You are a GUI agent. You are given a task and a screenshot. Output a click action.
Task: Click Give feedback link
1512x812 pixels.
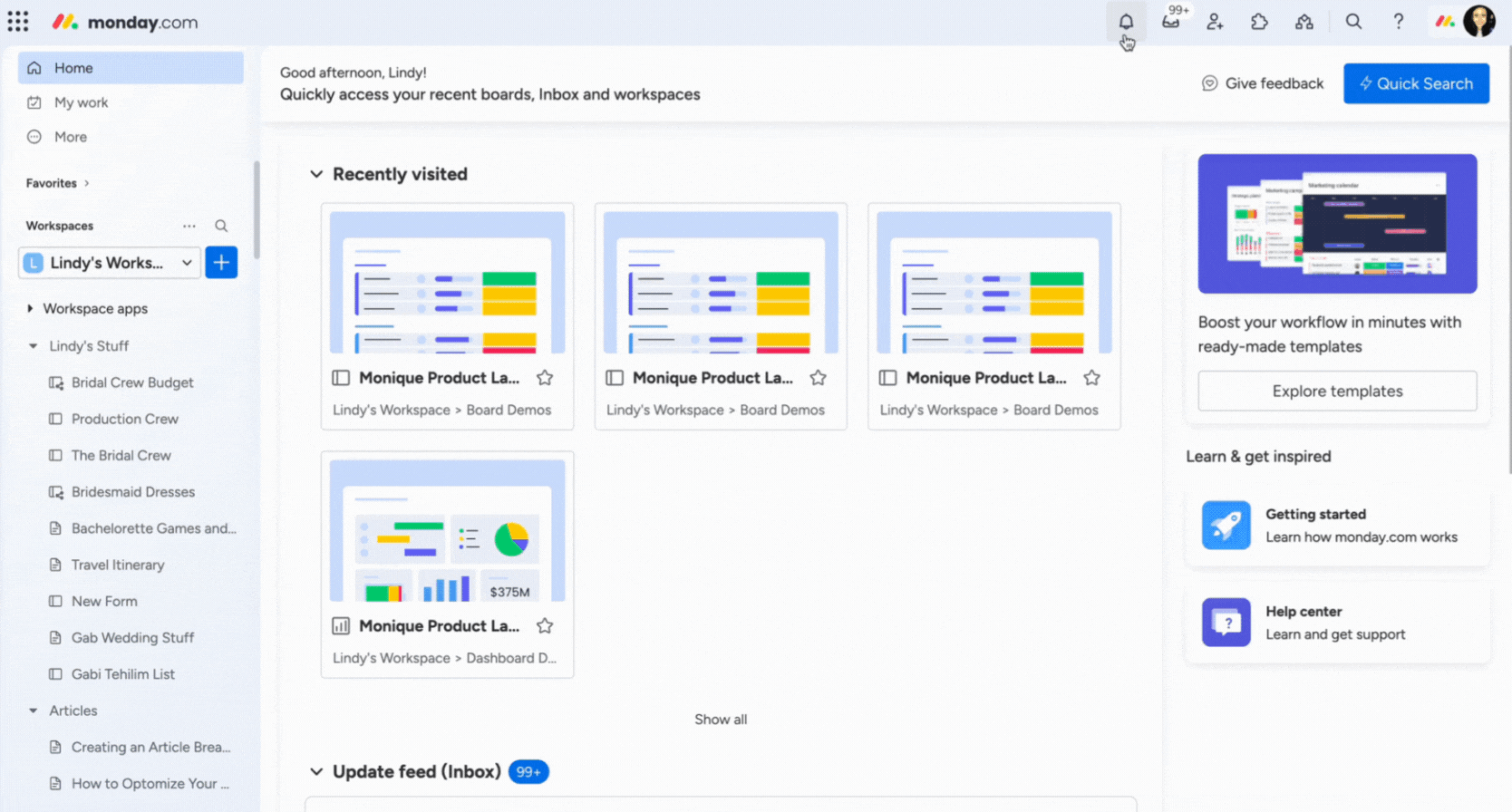[x=1275, y=83]
